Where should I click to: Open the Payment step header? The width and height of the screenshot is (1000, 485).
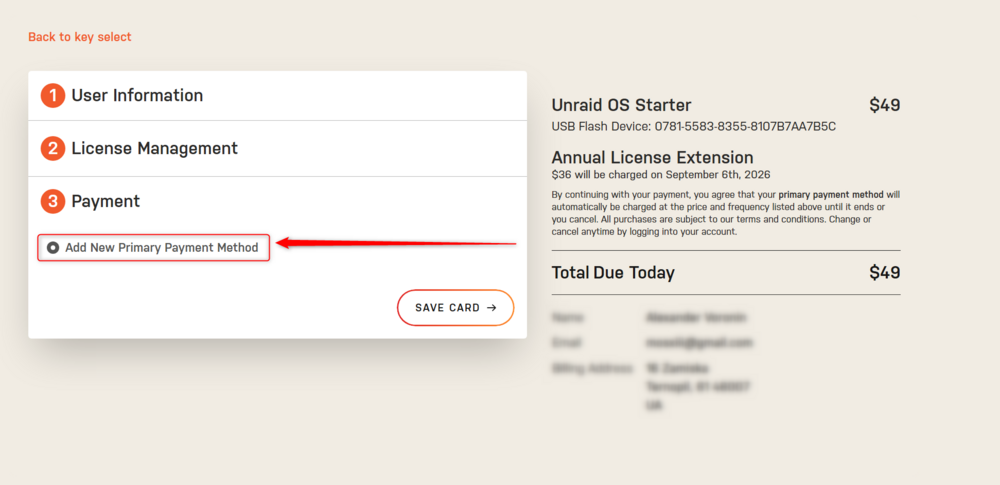[x=277, y=202]
